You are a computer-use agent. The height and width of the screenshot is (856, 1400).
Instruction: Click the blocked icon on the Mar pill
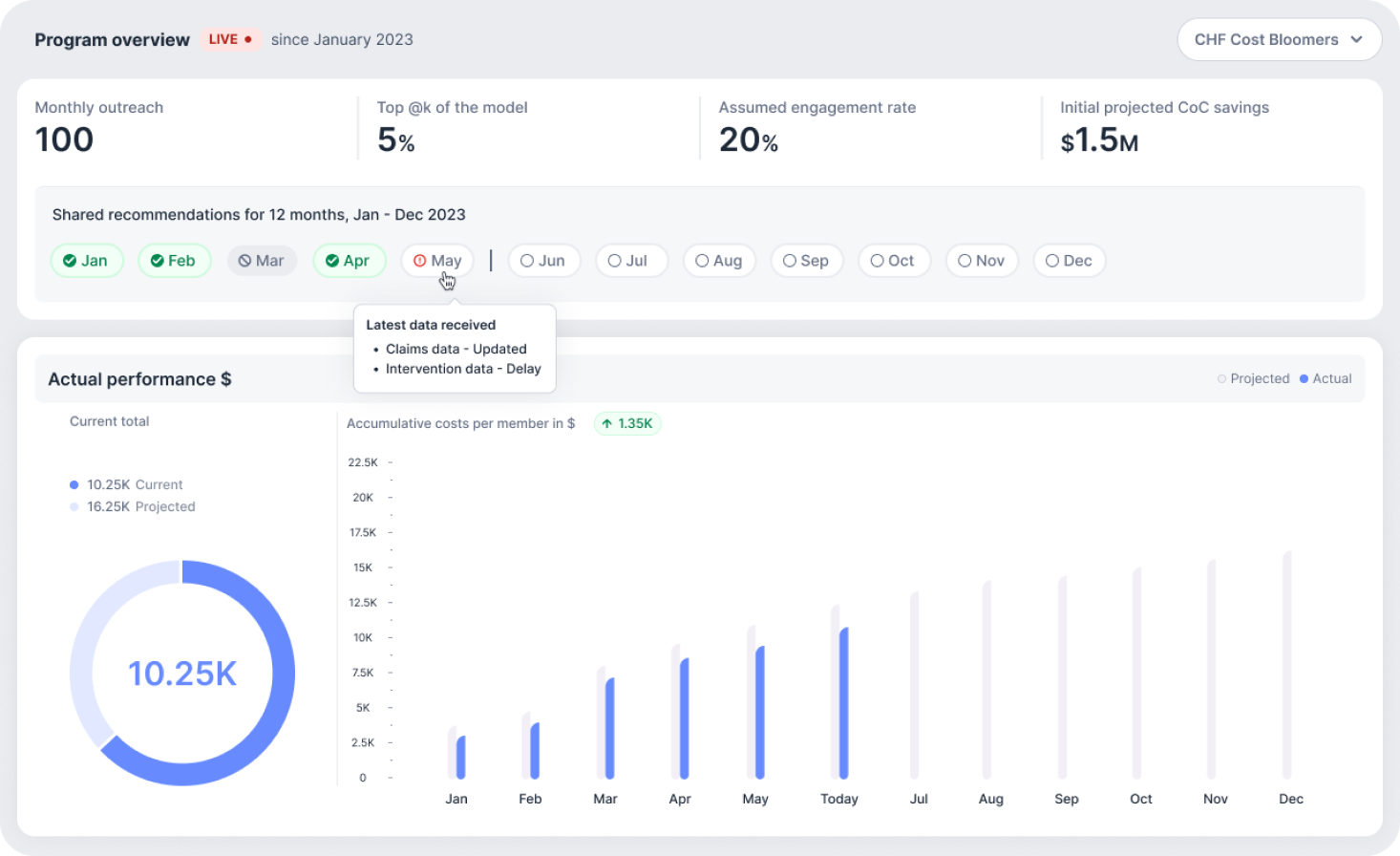coord(244,260)
